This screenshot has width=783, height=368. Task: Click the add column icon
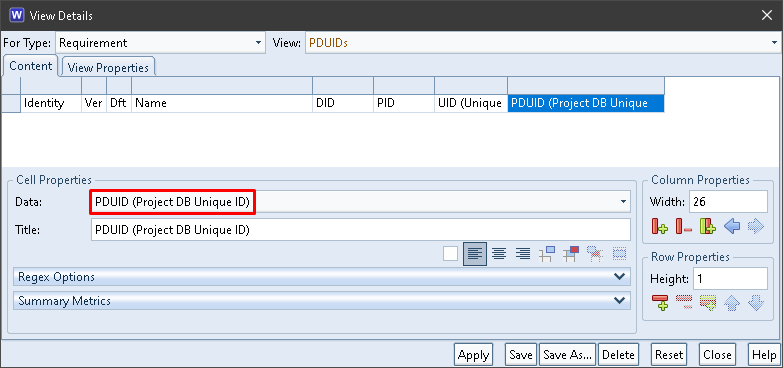coord(660,227)
